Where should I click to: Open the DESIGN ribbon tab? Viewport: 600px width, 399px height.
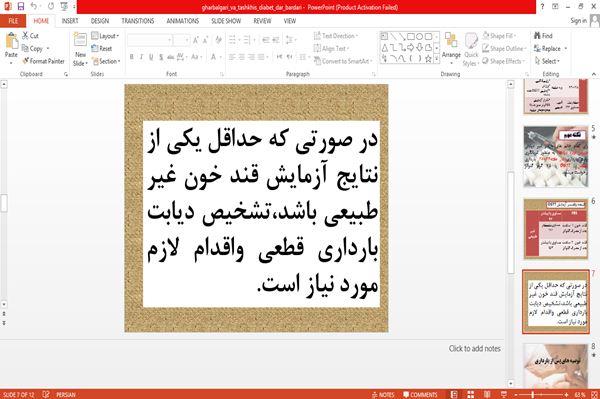pos(100,21)
